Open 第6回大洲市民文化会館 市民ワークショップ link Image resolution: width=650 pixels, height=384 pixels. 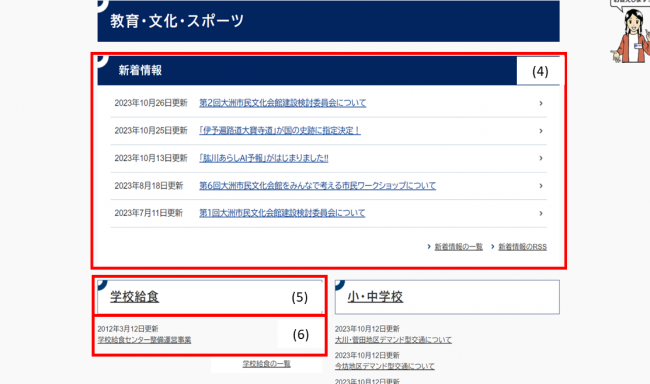tap(318, 185)
